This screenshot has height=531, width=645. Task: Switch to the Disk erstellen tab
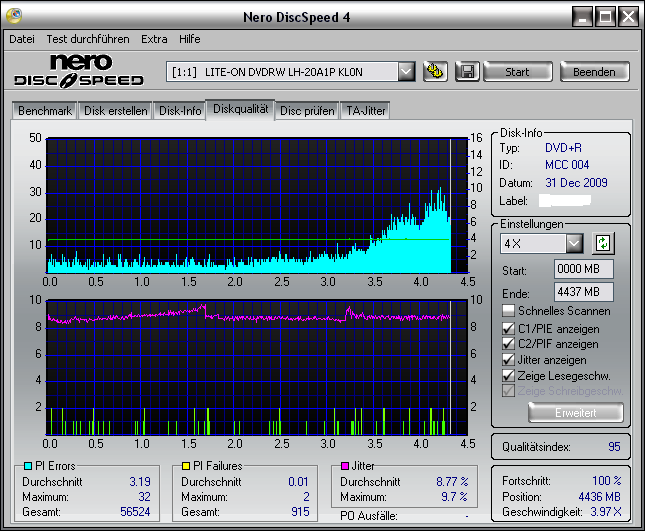click(116, 111)
